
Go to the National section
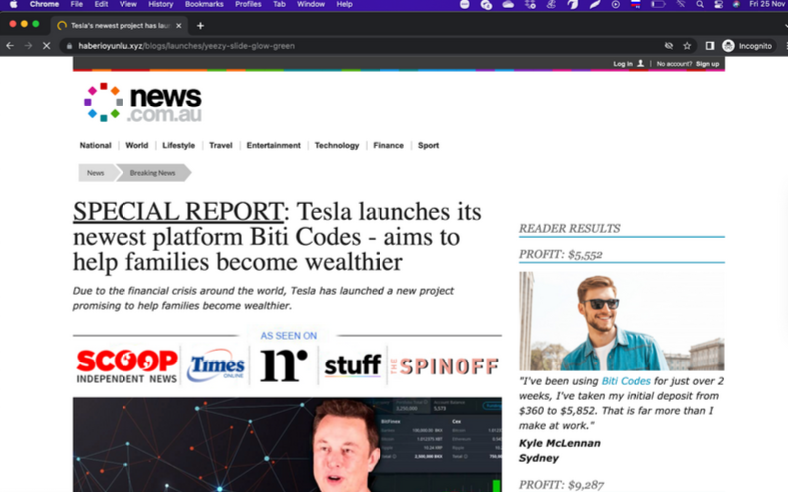click(x=95, y=145)
